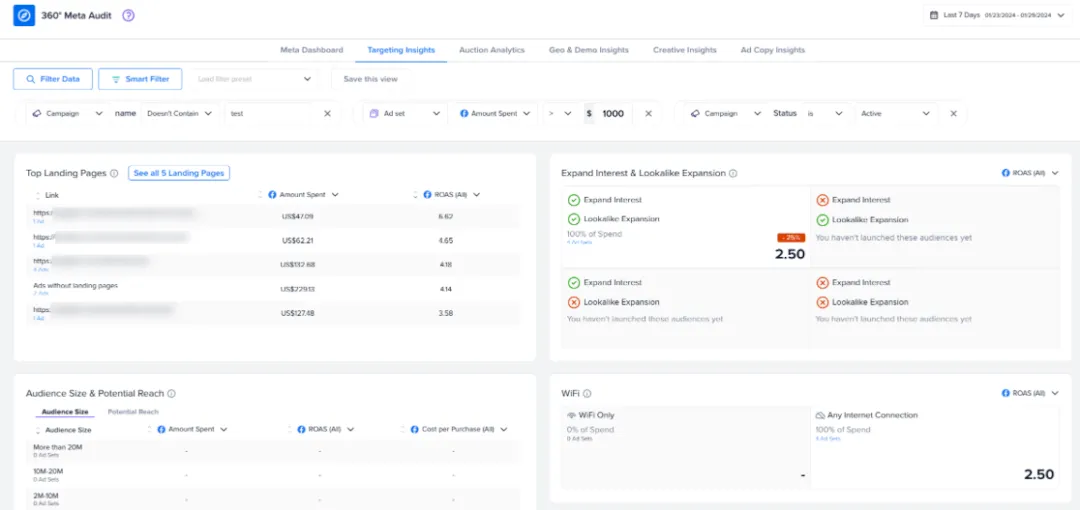
Task: Click the Smart Filter button
Action: [140, 79]
